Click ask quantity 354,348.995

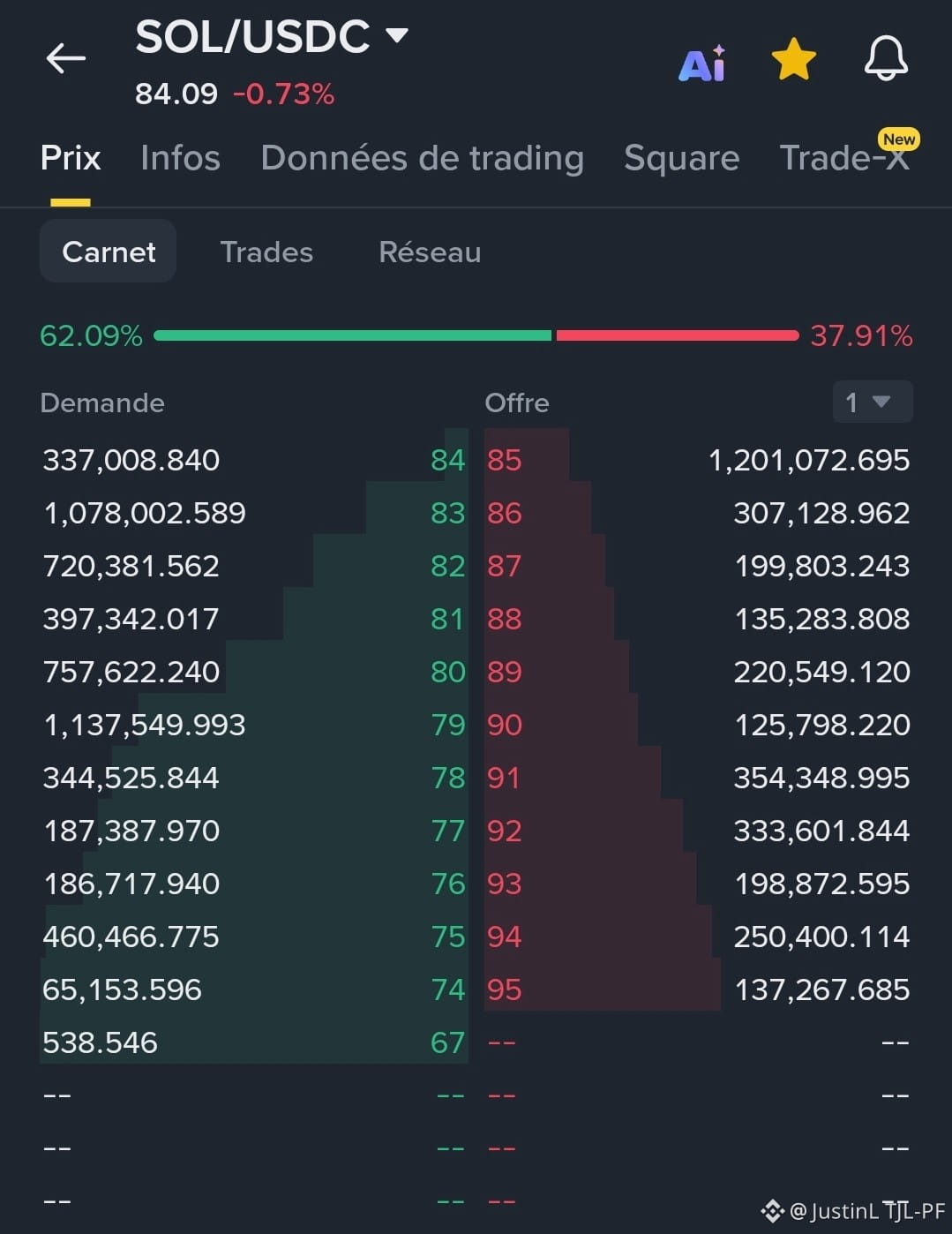tap(821, 778)
